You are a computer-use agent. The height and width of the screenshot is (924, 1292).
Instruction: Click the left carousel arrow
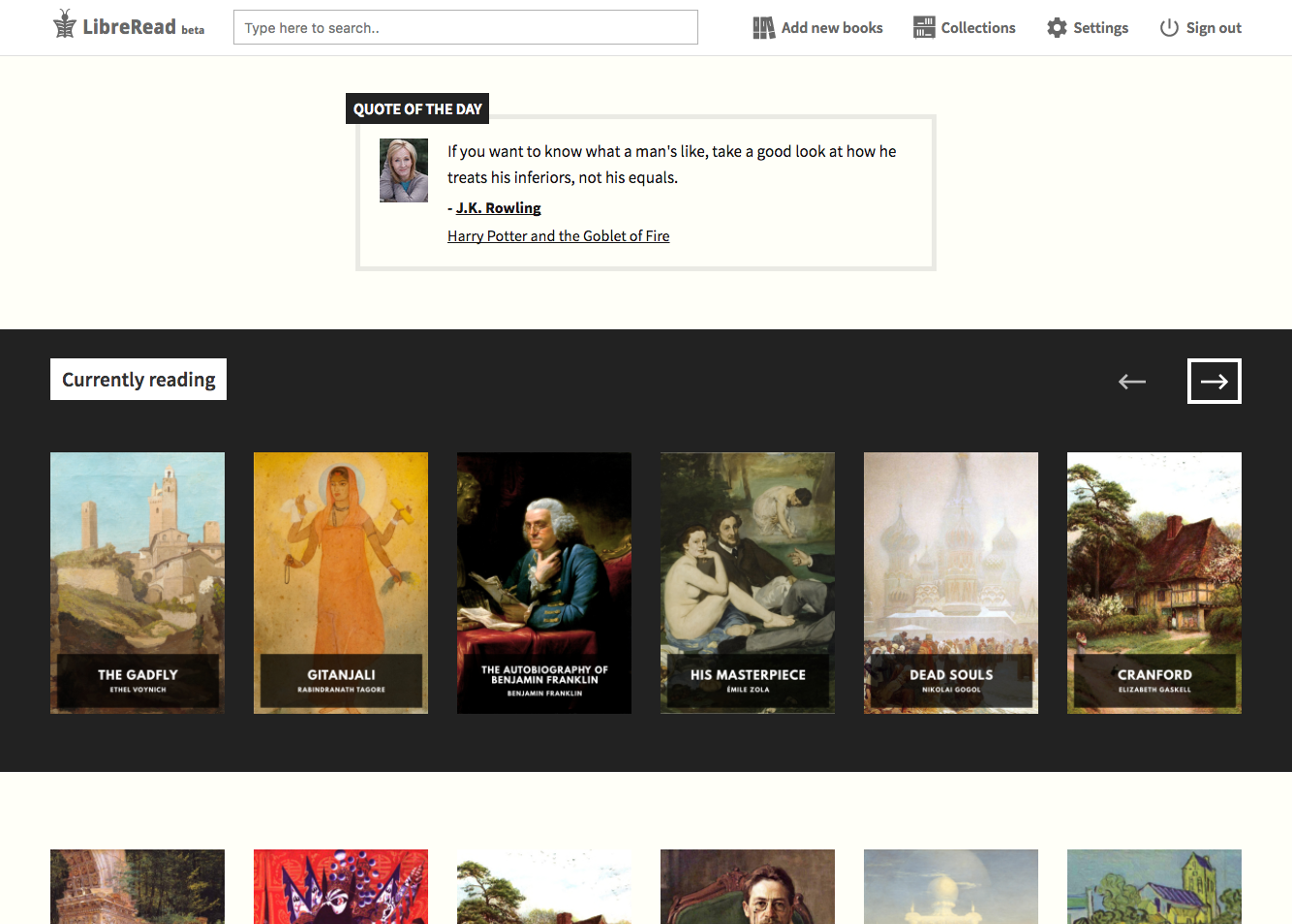pyautogui.click(x=1131, y=381)
